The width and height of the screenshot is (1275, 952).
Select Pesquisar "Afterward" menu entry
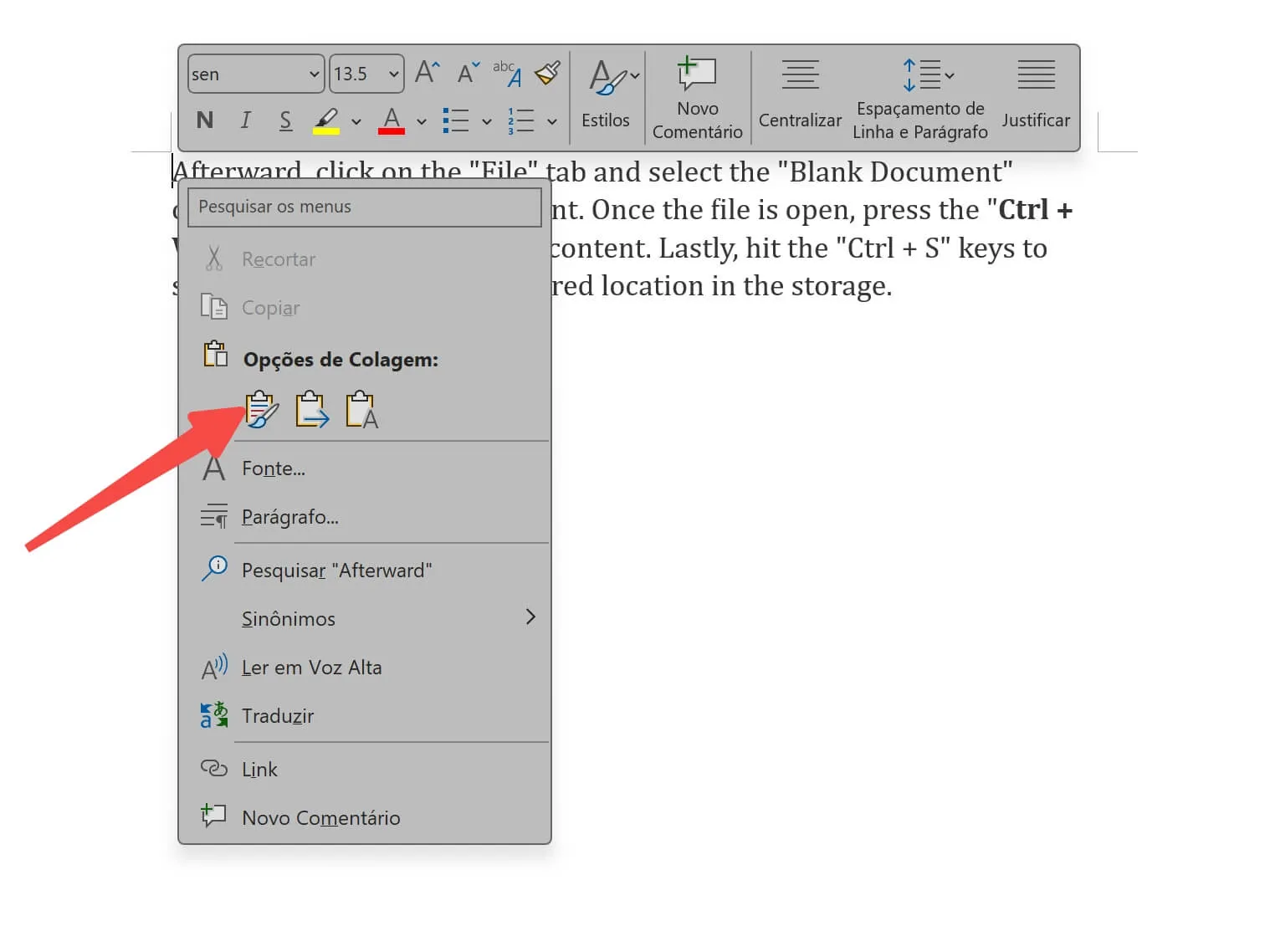[x=365, y=571]
